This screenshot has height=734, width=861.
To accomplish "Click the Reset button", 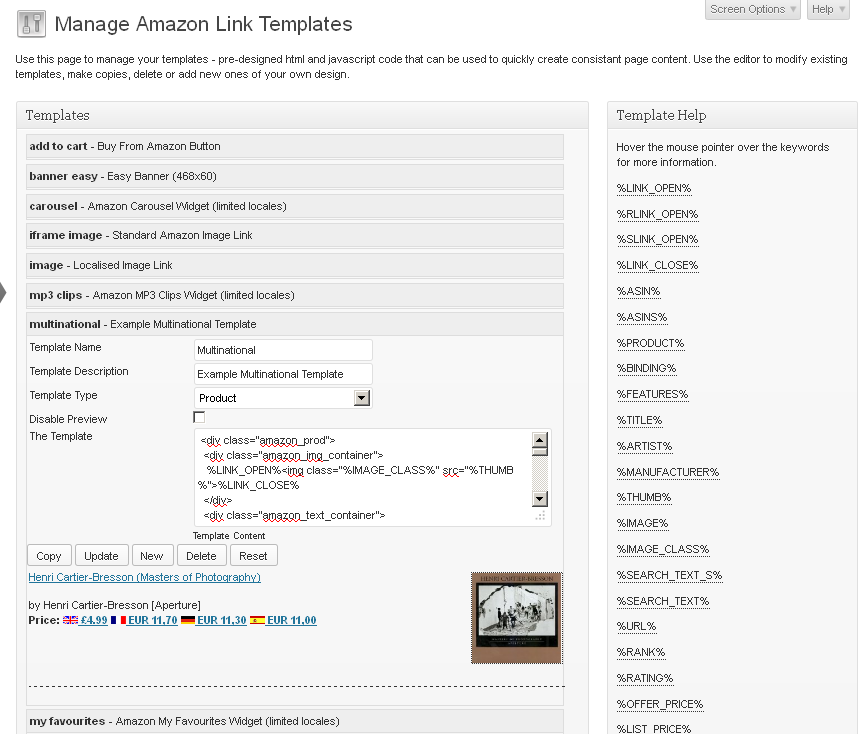I will tap(253, 556).
